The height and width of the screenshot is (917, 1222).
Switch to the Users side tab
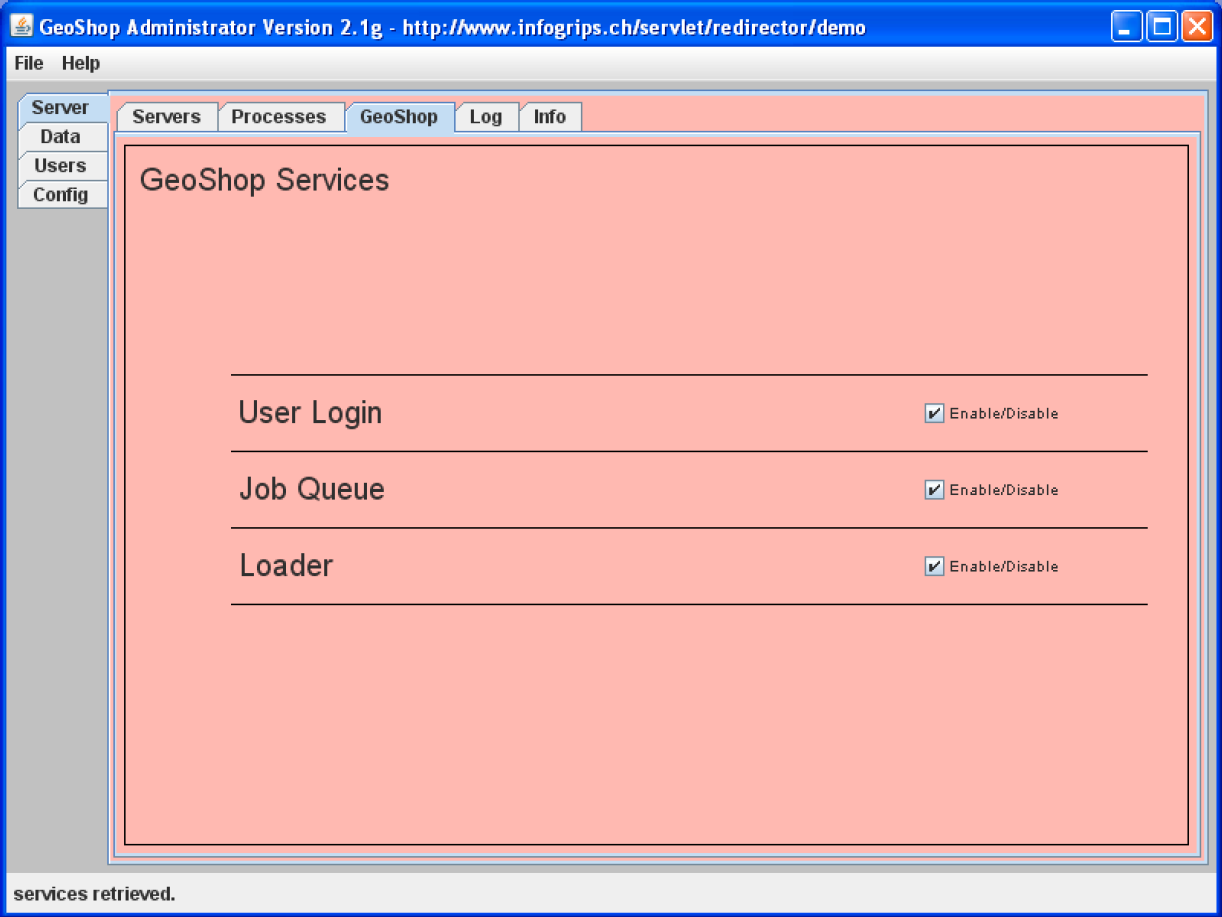point(61,166)
